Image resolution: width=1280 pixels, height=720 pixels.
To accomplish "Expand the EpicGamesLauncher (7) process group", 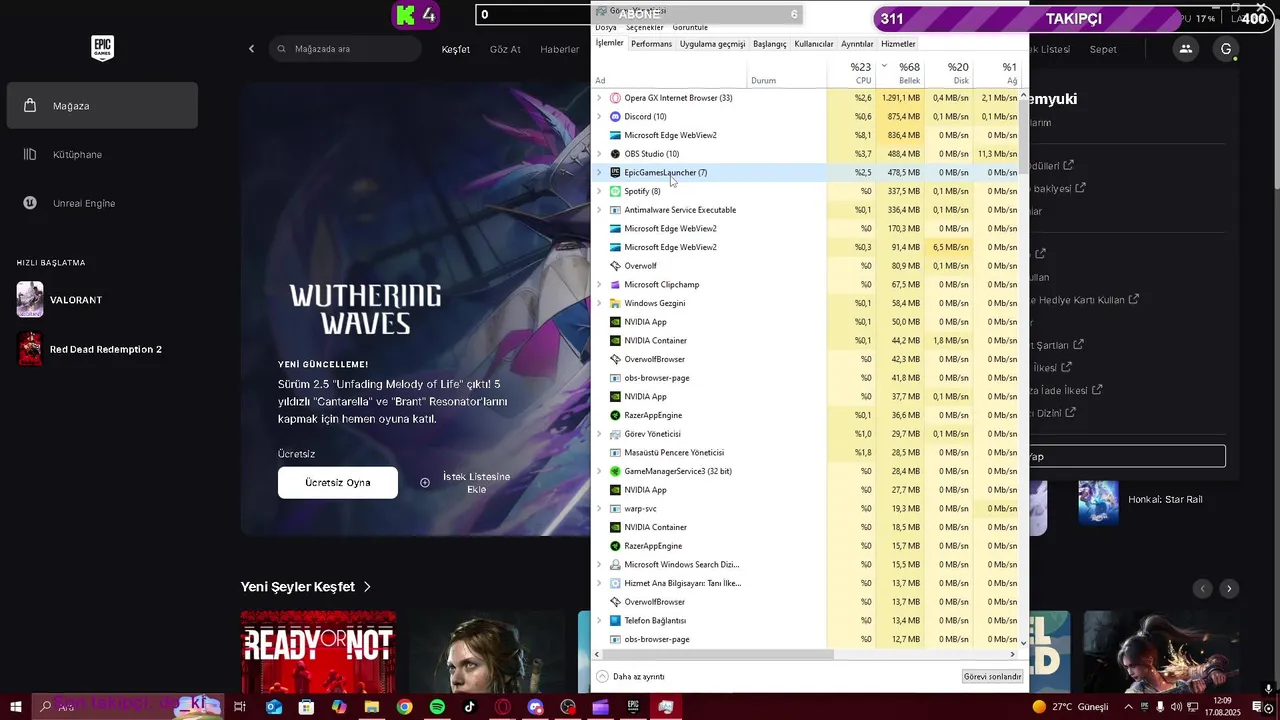I will [599, 173].
